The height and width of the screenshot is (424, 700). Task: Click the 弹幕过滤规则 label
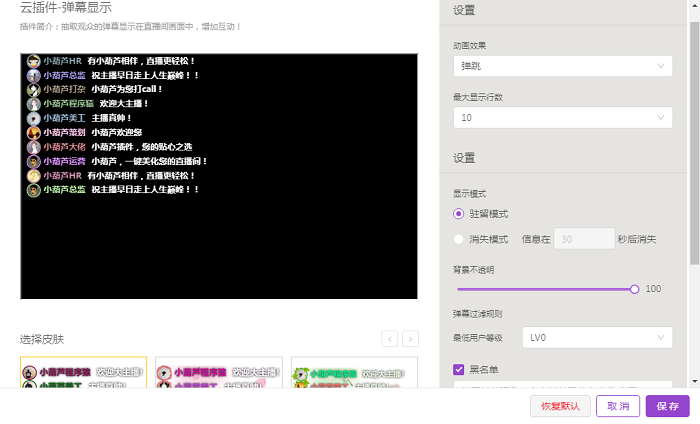click(x=478, y=314)
